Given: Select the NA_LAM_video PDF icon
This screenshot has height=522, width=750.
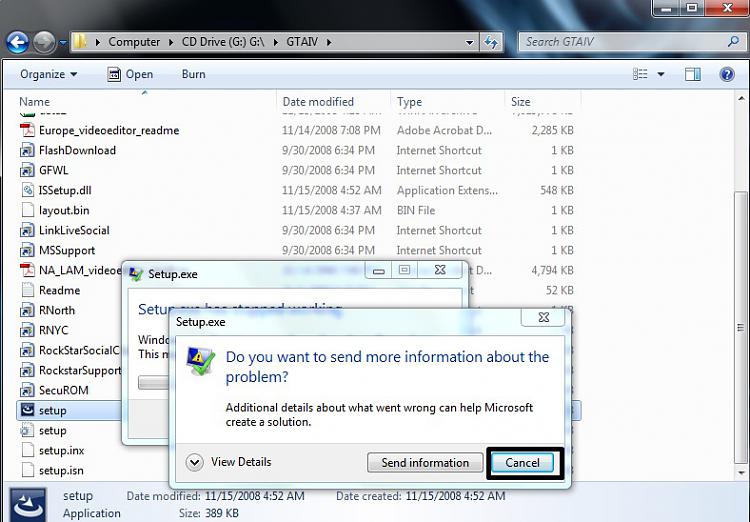Looking at the screenshot, I should pyautogui.click(x=28, y=270).
